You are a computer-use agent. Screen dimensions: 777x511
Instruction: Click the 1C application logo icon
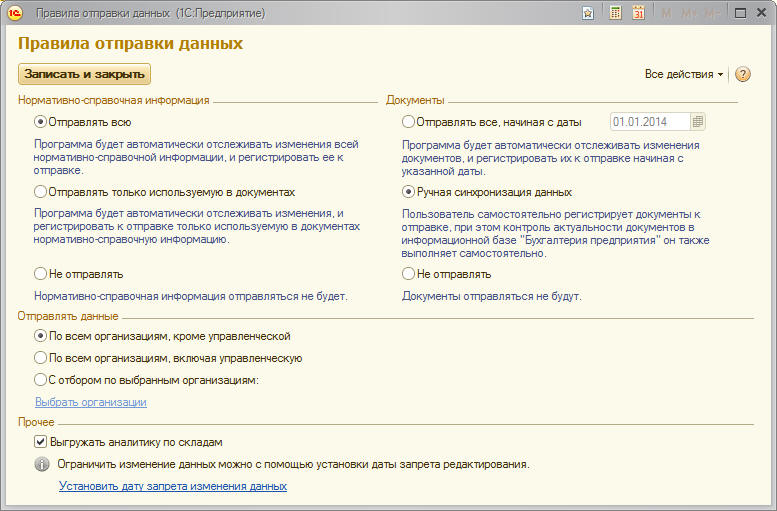tap(15, 13)
